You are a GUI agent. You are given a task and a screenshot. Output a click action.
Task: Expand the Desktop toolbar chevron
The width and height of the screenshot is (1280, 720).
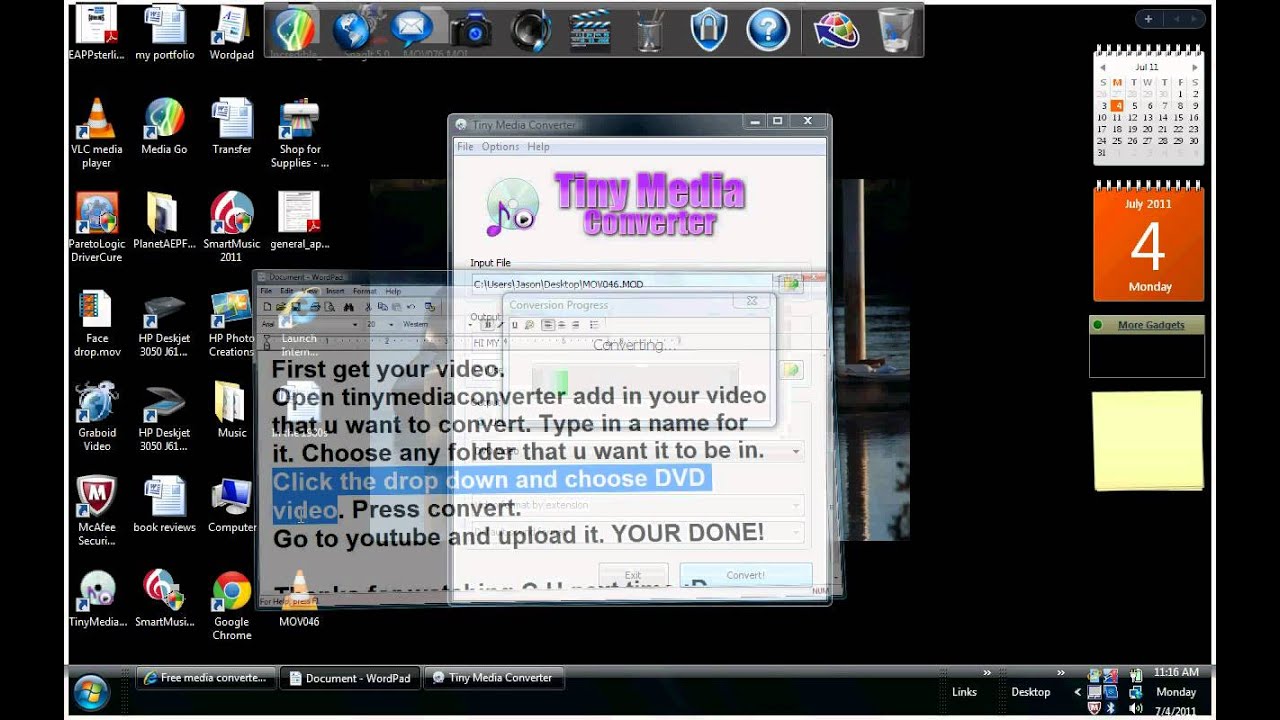click(1061, 673)
